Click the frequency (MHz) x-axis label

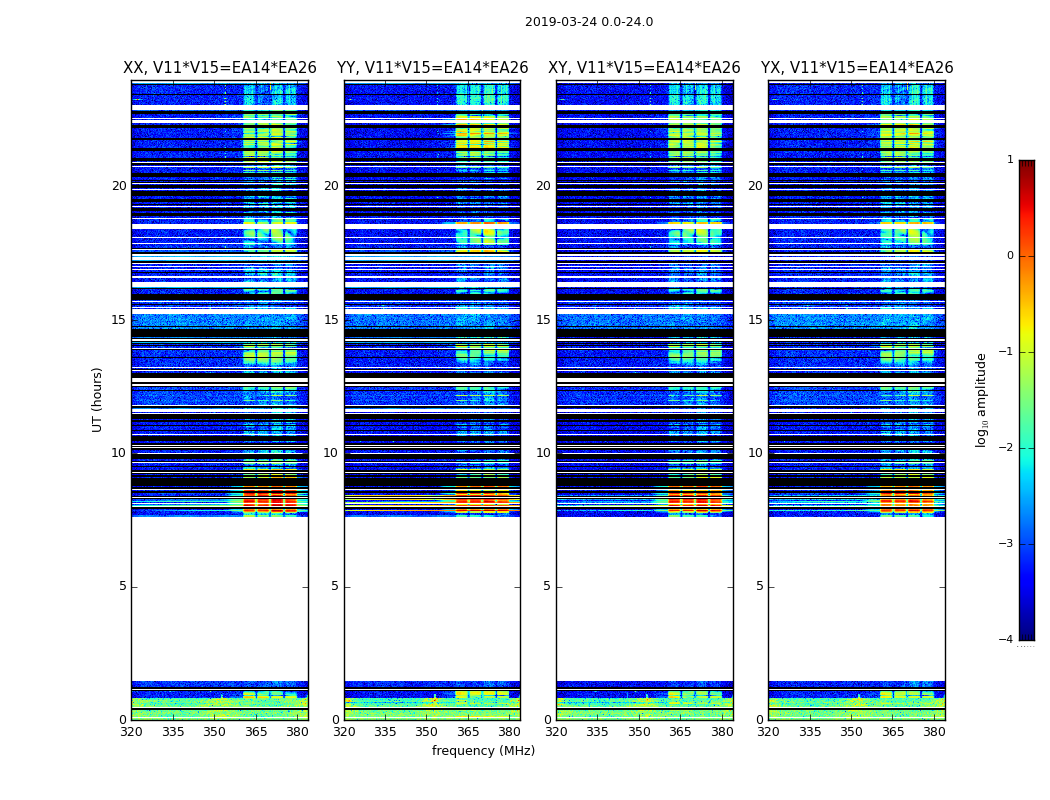click(483, 751)
